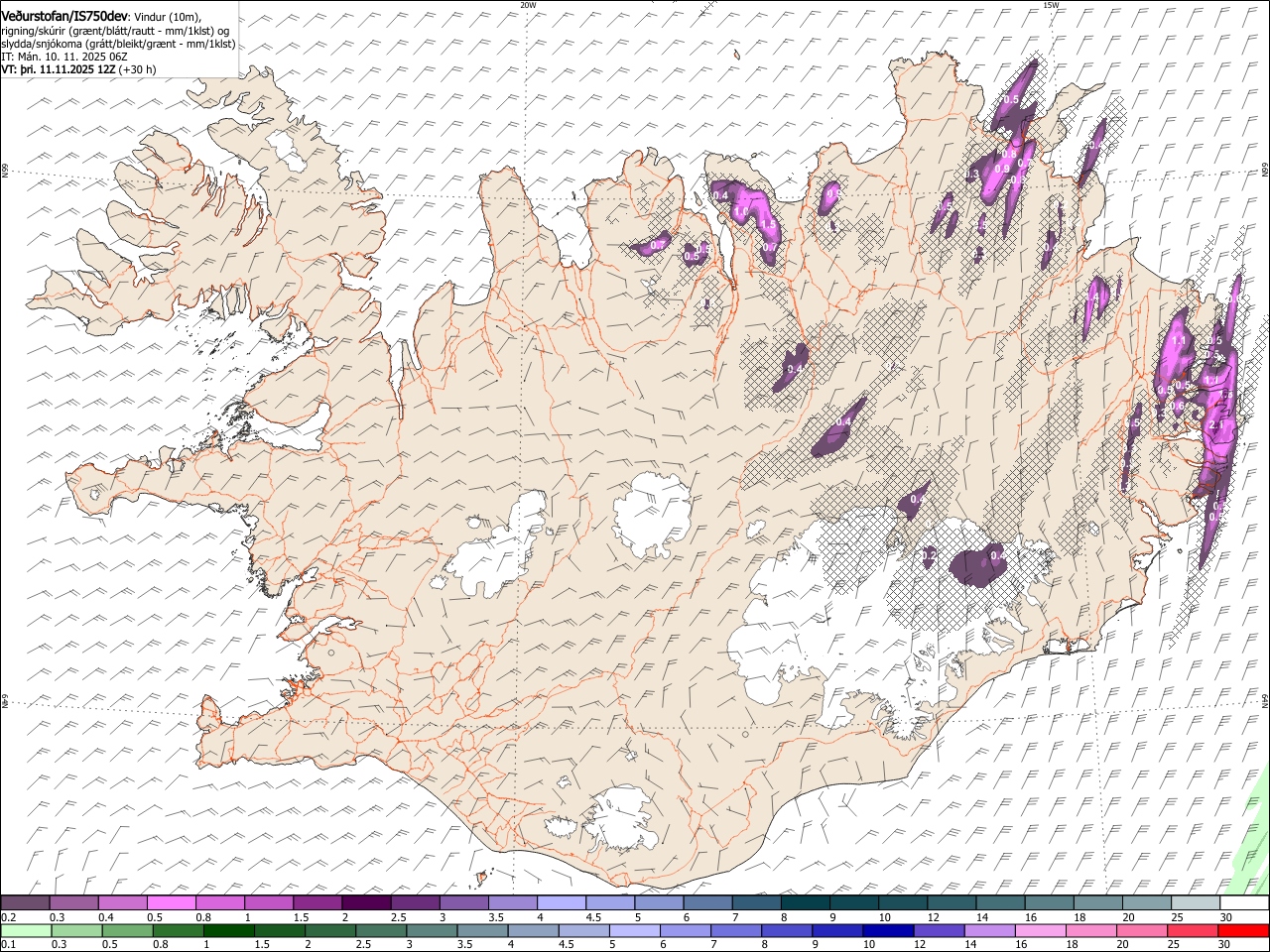
Task: Click the 'slydda/snjókoma' legend description line
Action: point(118,44)
